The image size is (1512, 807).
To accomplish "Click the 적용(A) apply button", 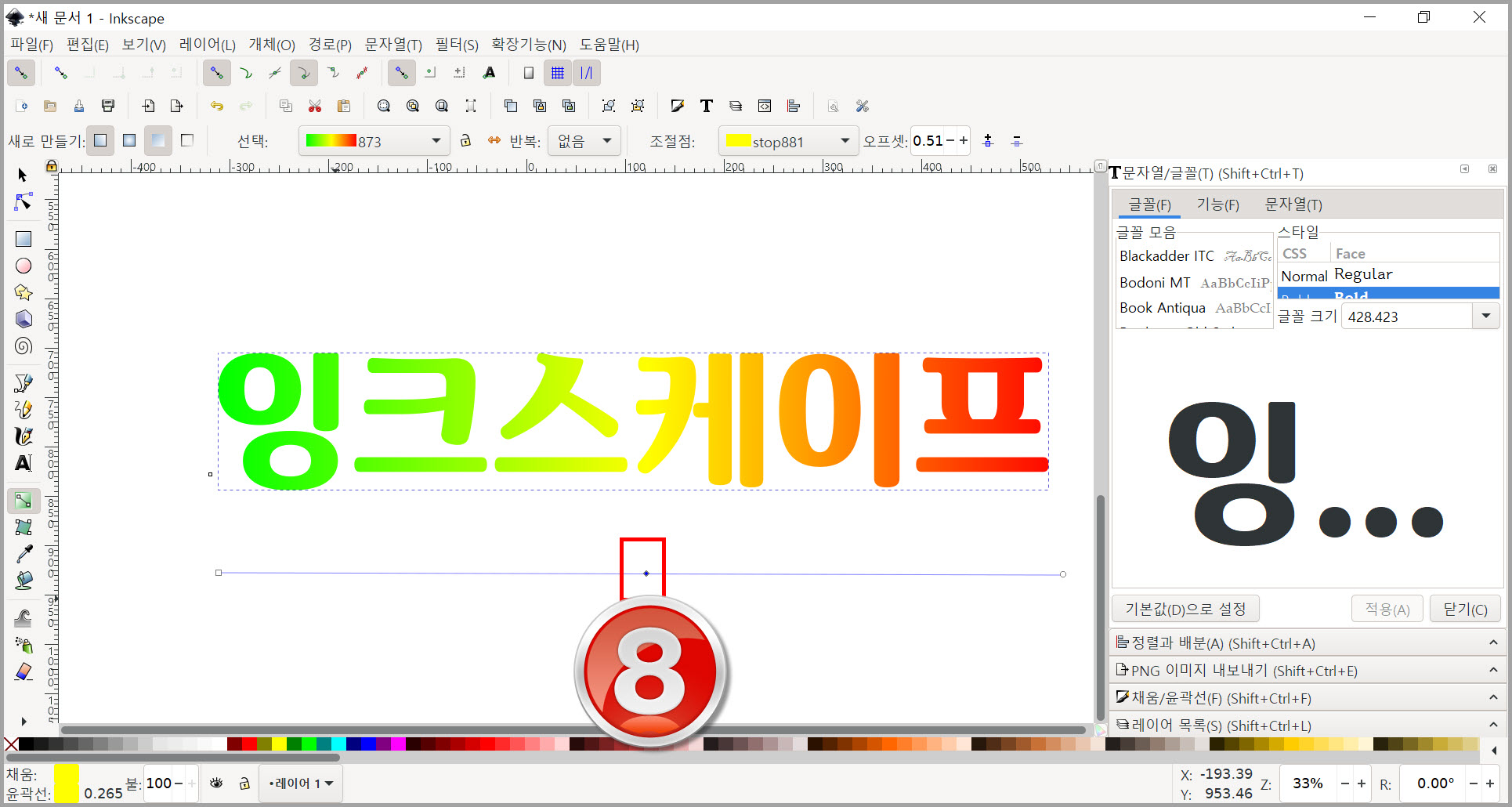I will click(x=1387, y=609).
